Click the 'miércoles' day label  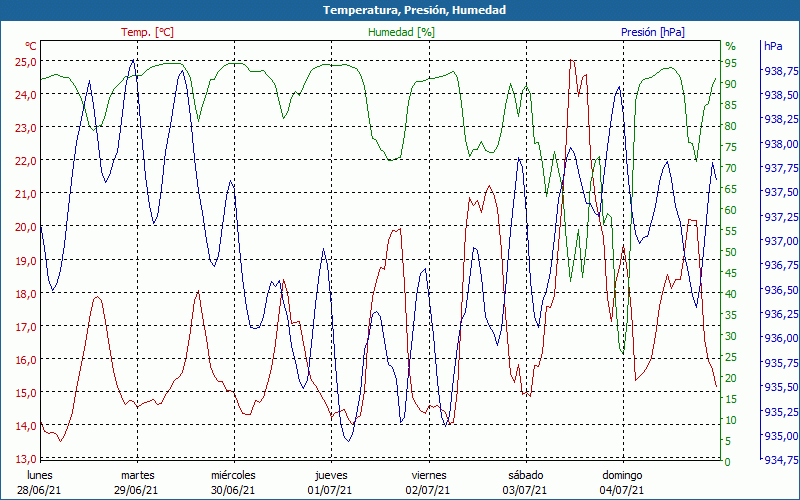tap(233, 476)
